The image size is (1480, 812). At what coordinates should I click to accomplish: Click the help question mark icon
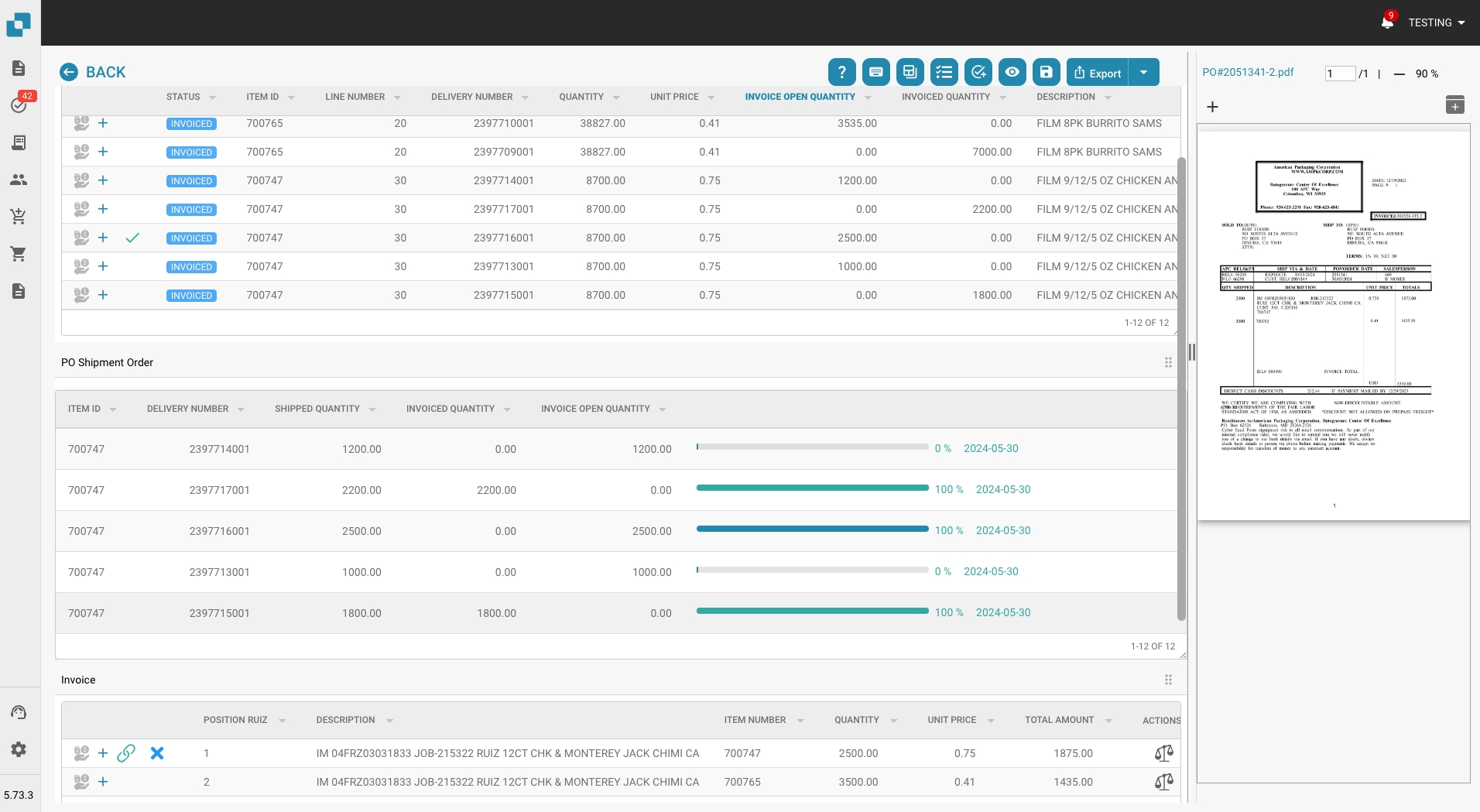[841, 72]
